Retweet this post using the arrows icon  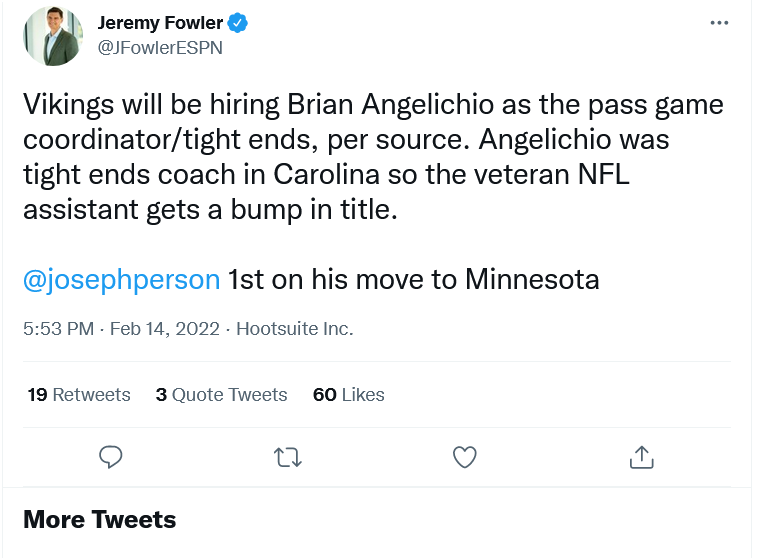(287, 457)
